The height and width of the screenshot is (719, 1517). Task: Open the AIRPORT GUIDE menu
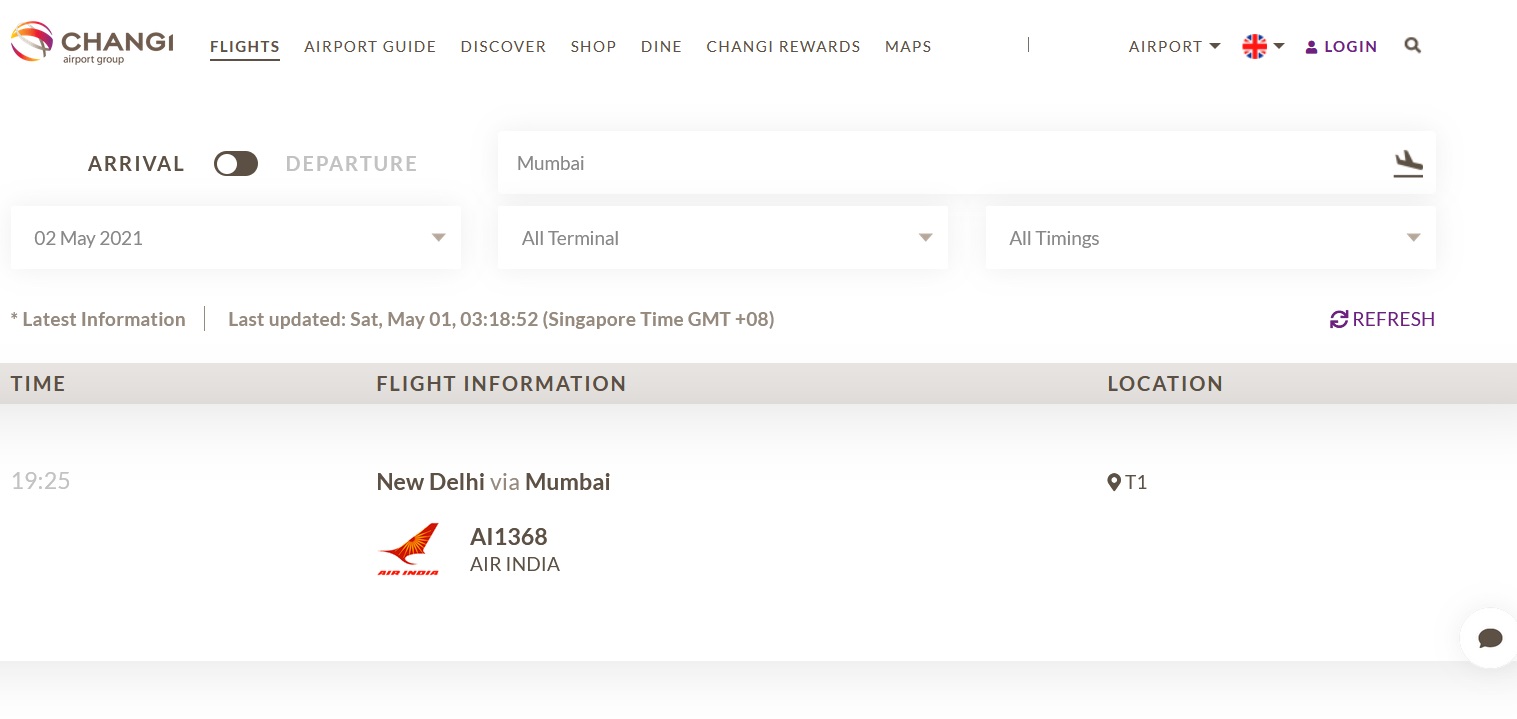point(370,46)
